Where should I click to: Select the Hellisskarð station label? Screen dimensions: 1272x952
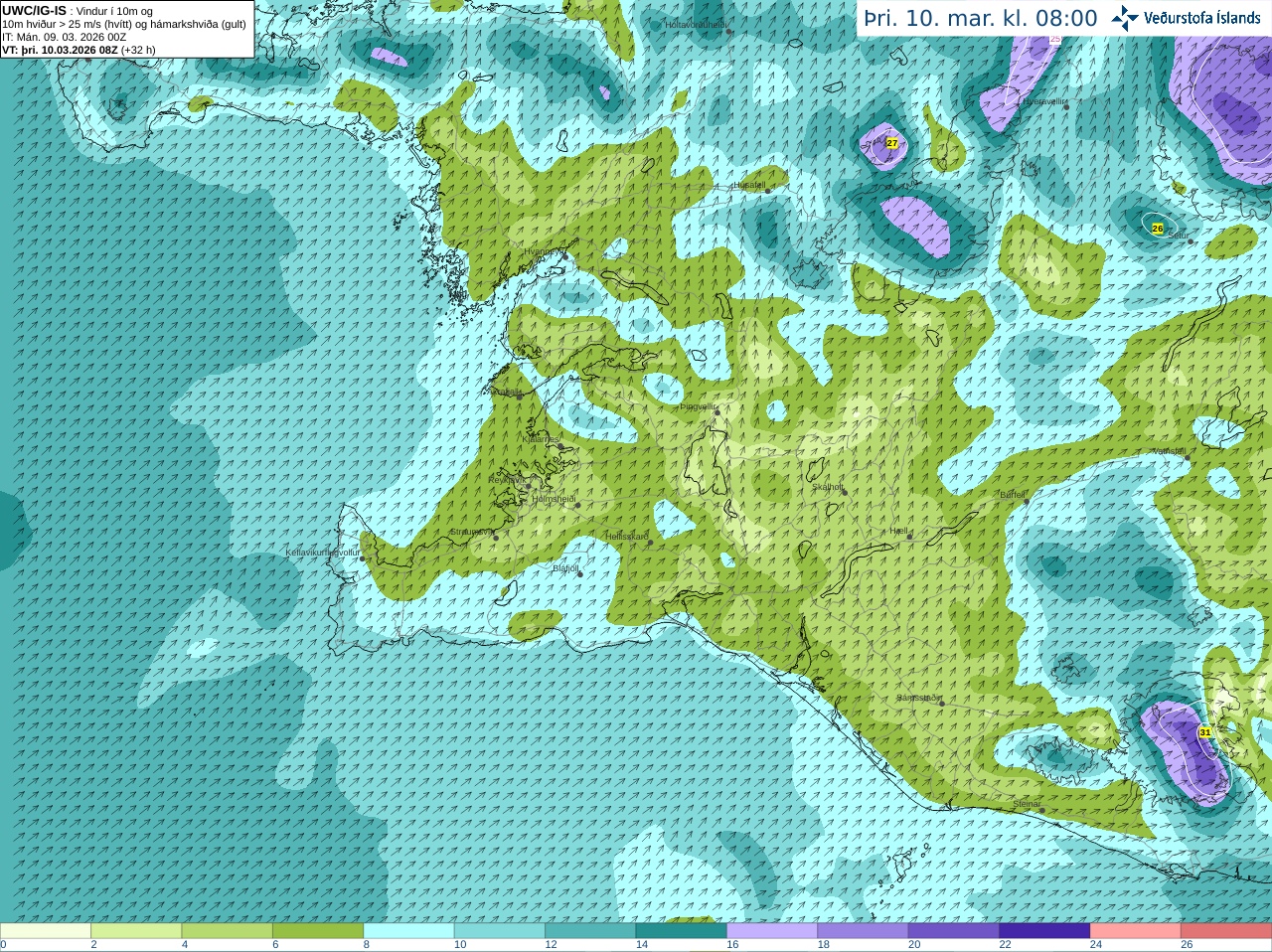click(627, 537)
